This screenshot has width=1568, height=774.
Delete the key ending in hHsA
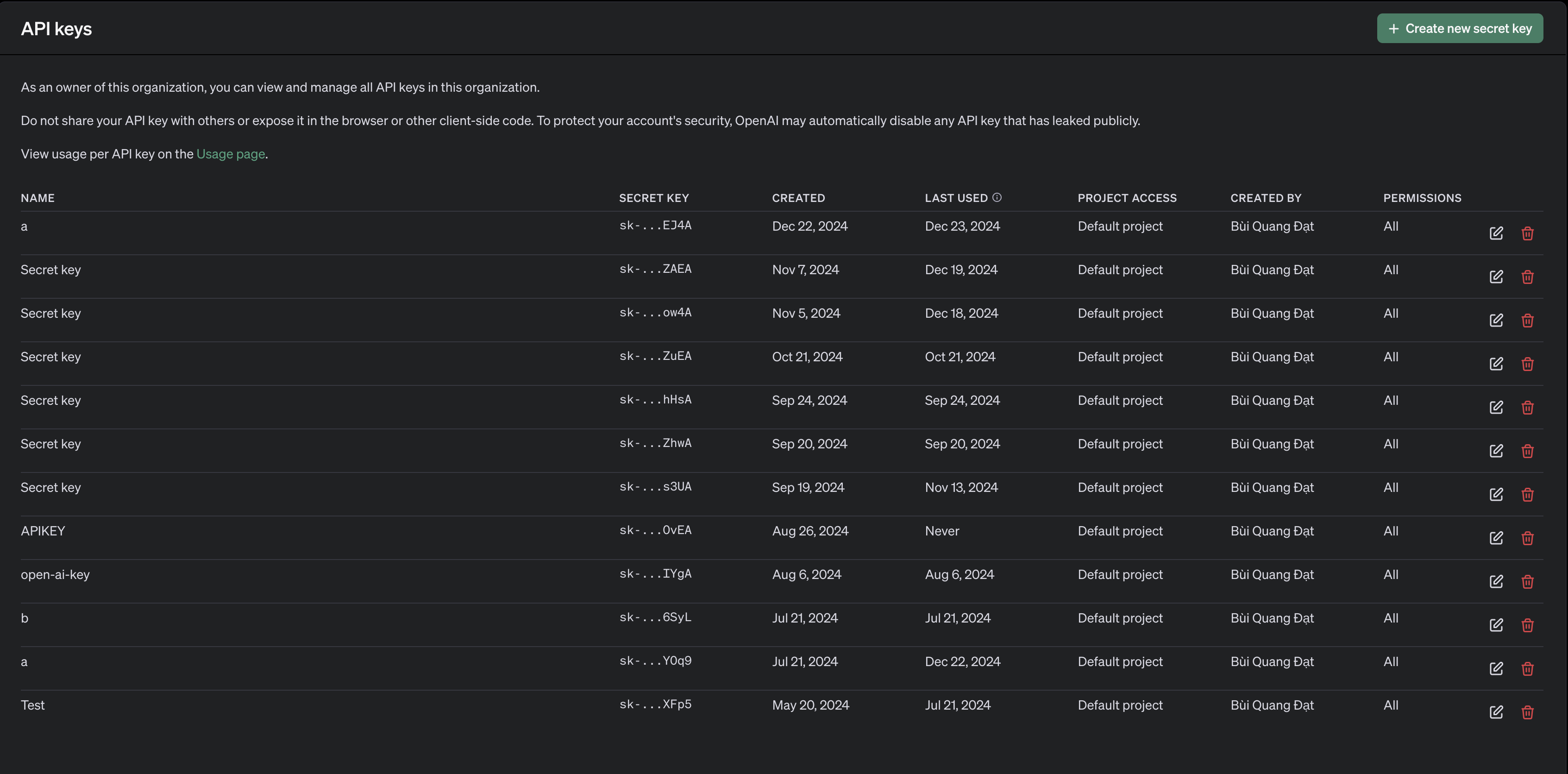click(x=1527, y=408)
